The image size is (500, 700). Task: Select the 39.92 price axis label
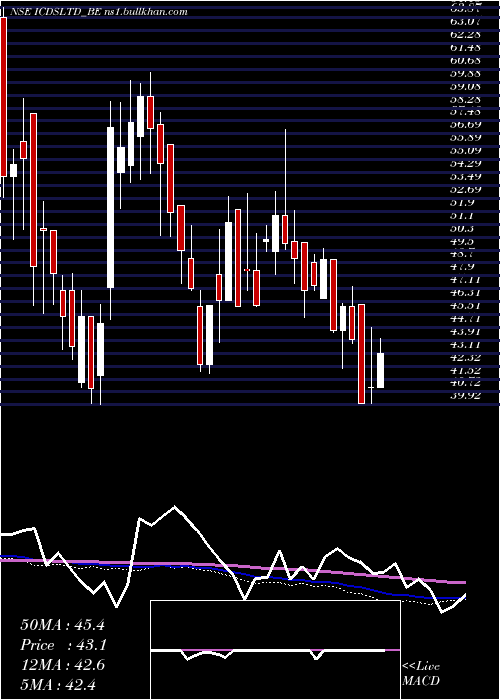pyautogui.click(x=467, y=395)
